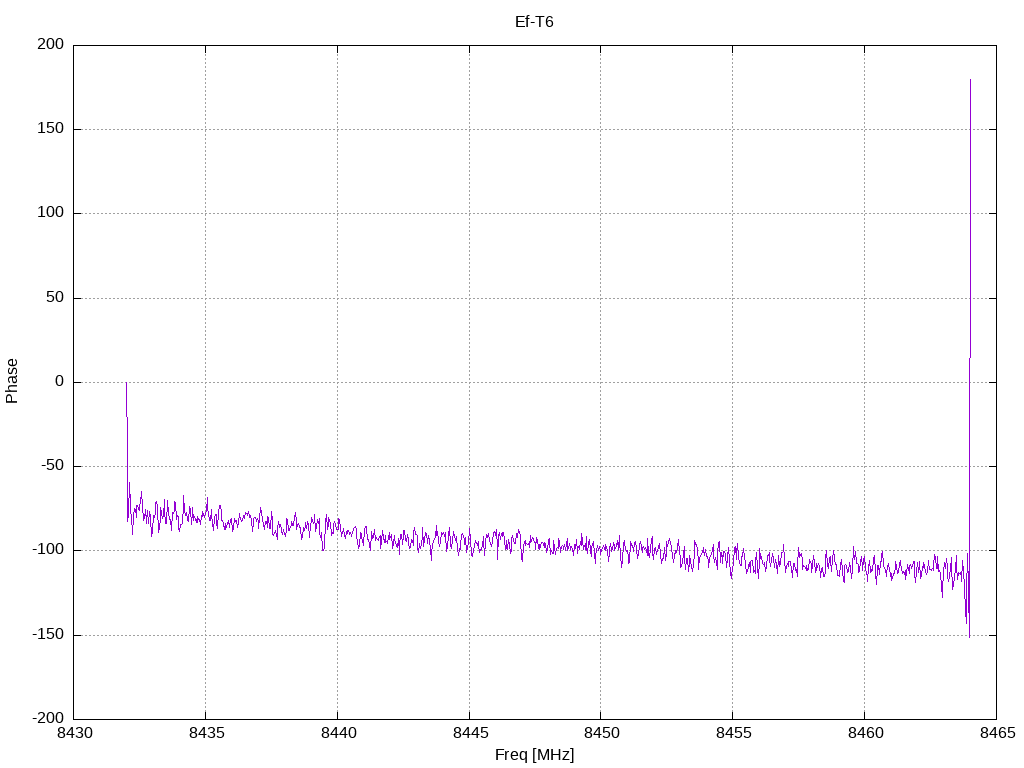Click the y-axis tick label 150
Viewport: 1024px width, 768px height.
51,129
